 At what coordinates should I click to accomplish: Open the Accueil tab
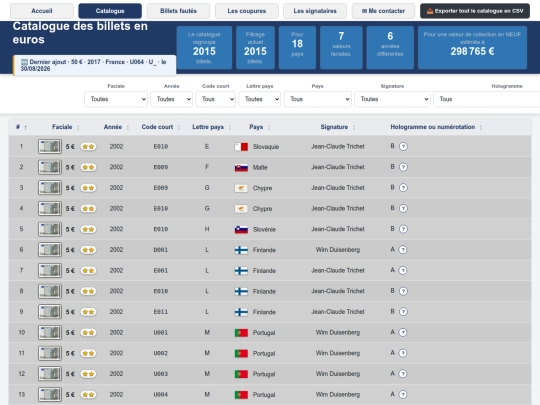coord(42,11)
